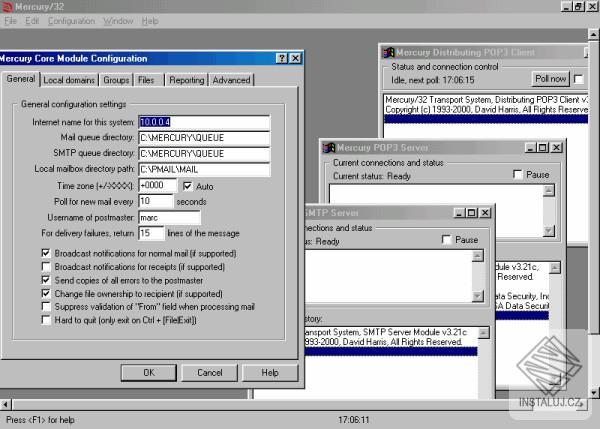The image size is (600, 429).
Task: Maximize the Mercury POP3 Server window
Action: 543,147
